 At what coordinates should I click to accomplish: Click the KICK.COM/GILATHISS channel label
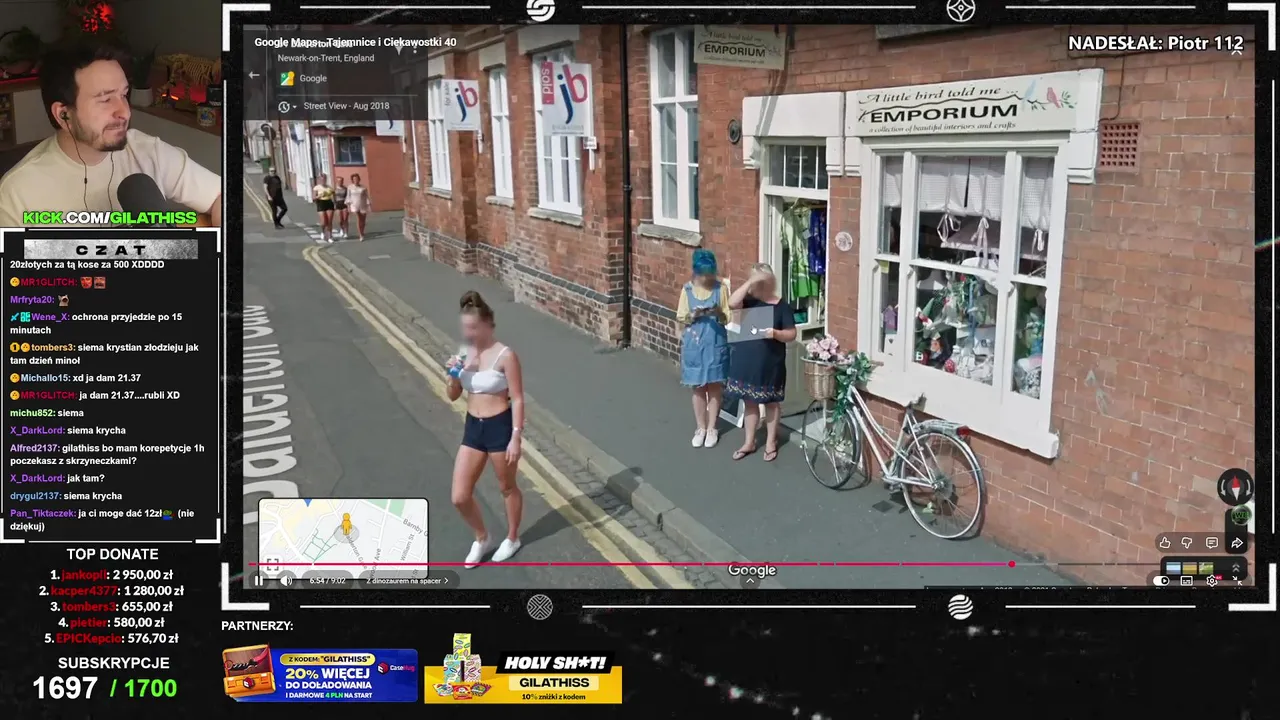[110, 218]
